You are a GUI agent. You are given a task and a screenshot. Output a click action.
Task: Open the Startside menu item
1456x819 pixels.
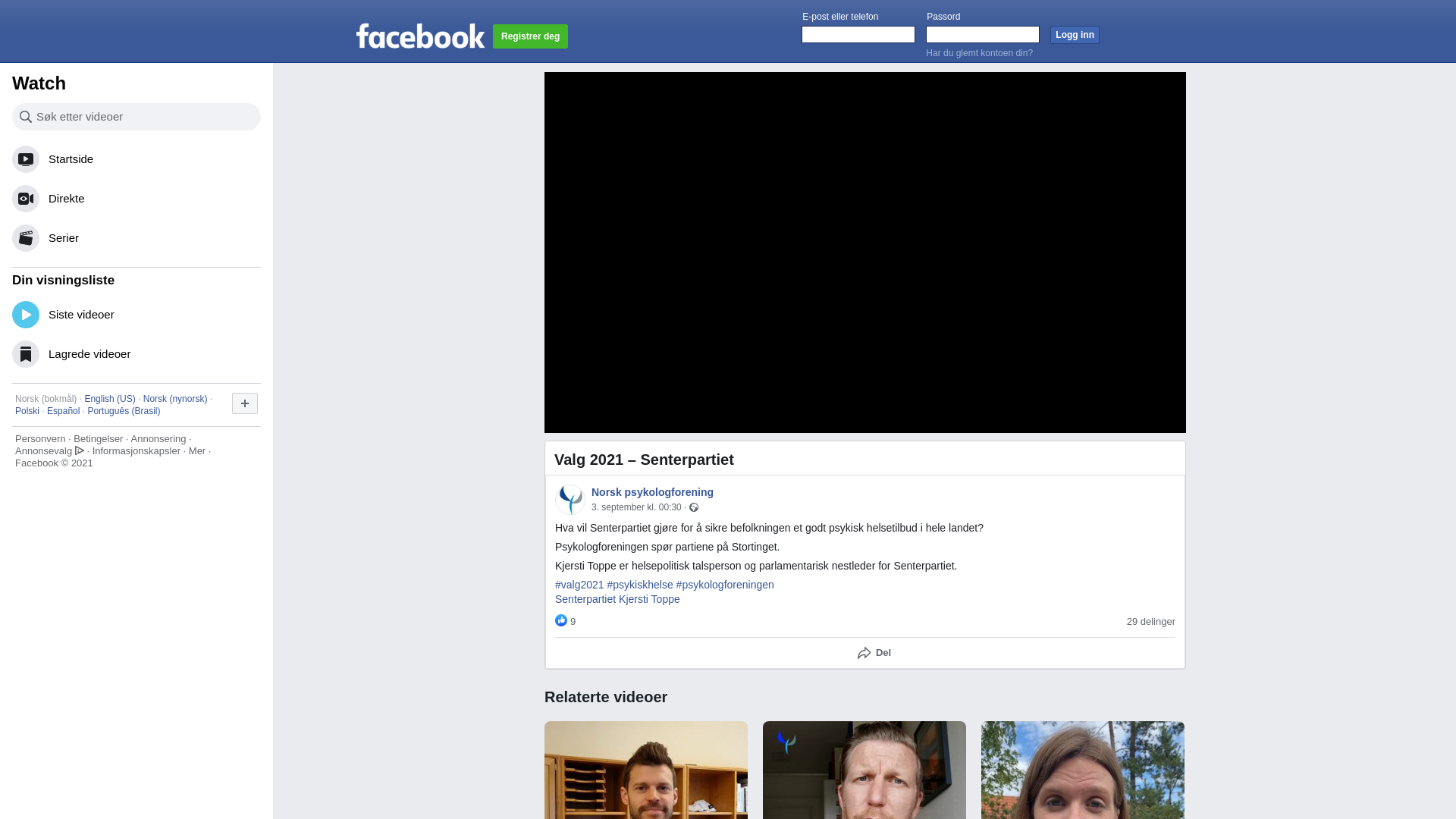click(x=136, y=159)
